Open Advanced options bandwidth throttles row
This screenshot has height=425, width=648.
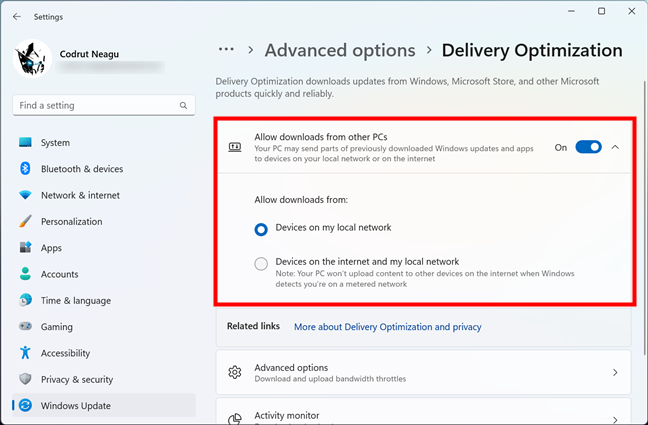click(424, 372)
